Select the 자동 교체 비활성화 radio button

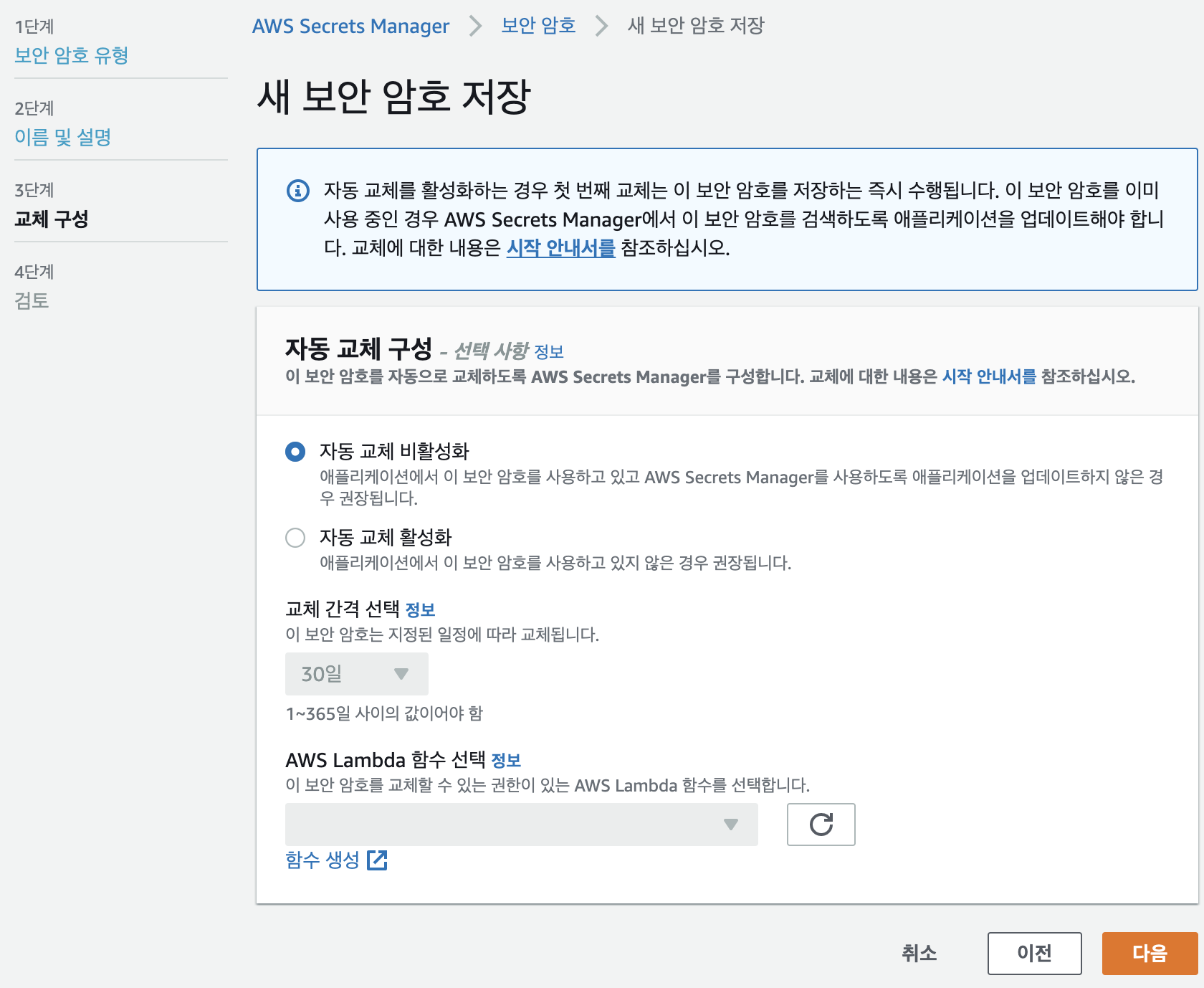(295, 452)
